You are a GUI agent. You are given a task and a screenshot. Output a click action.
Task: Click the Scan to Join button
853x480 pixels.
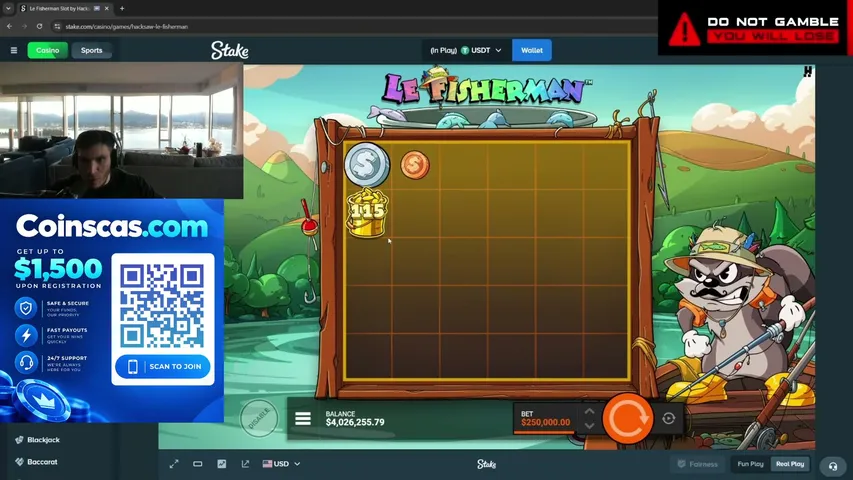pos(163,367)
